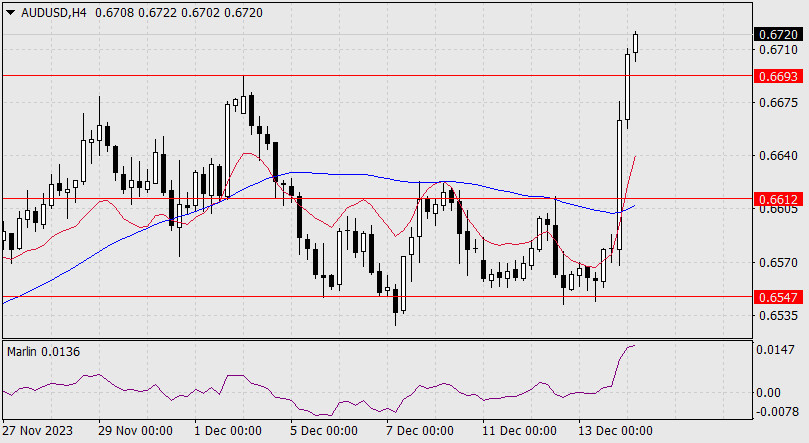This screenshot has height=443, width=809.
Task: Click the price scale value 0.6710
Action: tap(778, 50)
